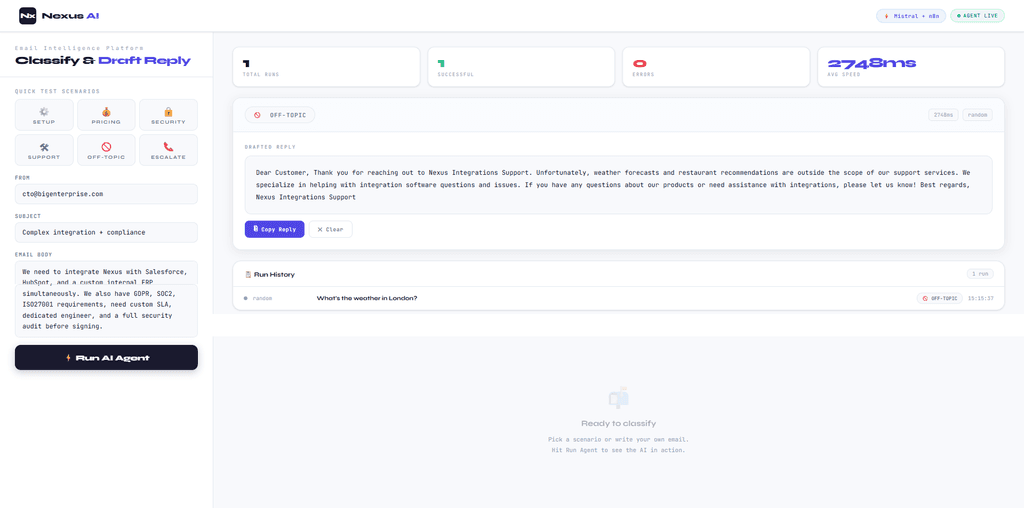Click the 'Ready to classify' text

click(x=618, y=423)
